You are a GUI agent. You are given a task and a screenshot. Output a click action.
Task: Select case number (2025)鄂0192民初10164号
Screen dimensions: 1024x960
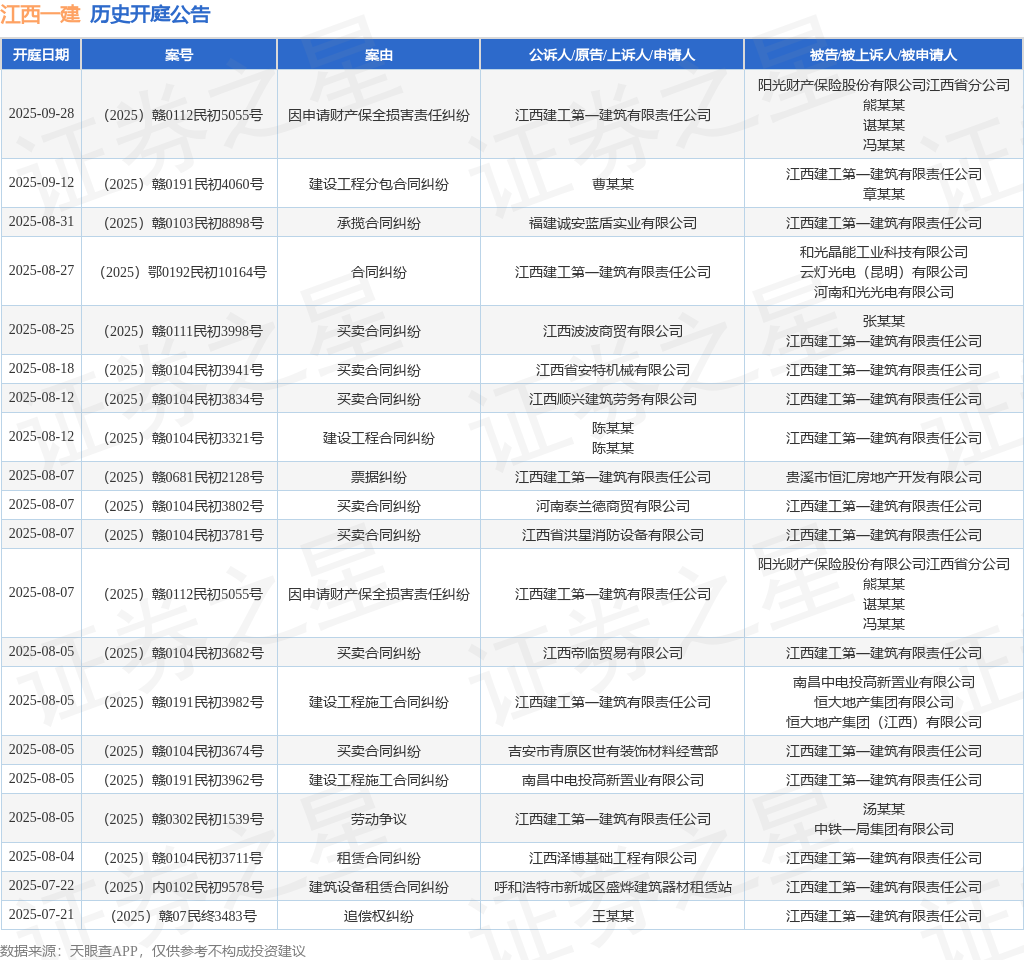183,272
